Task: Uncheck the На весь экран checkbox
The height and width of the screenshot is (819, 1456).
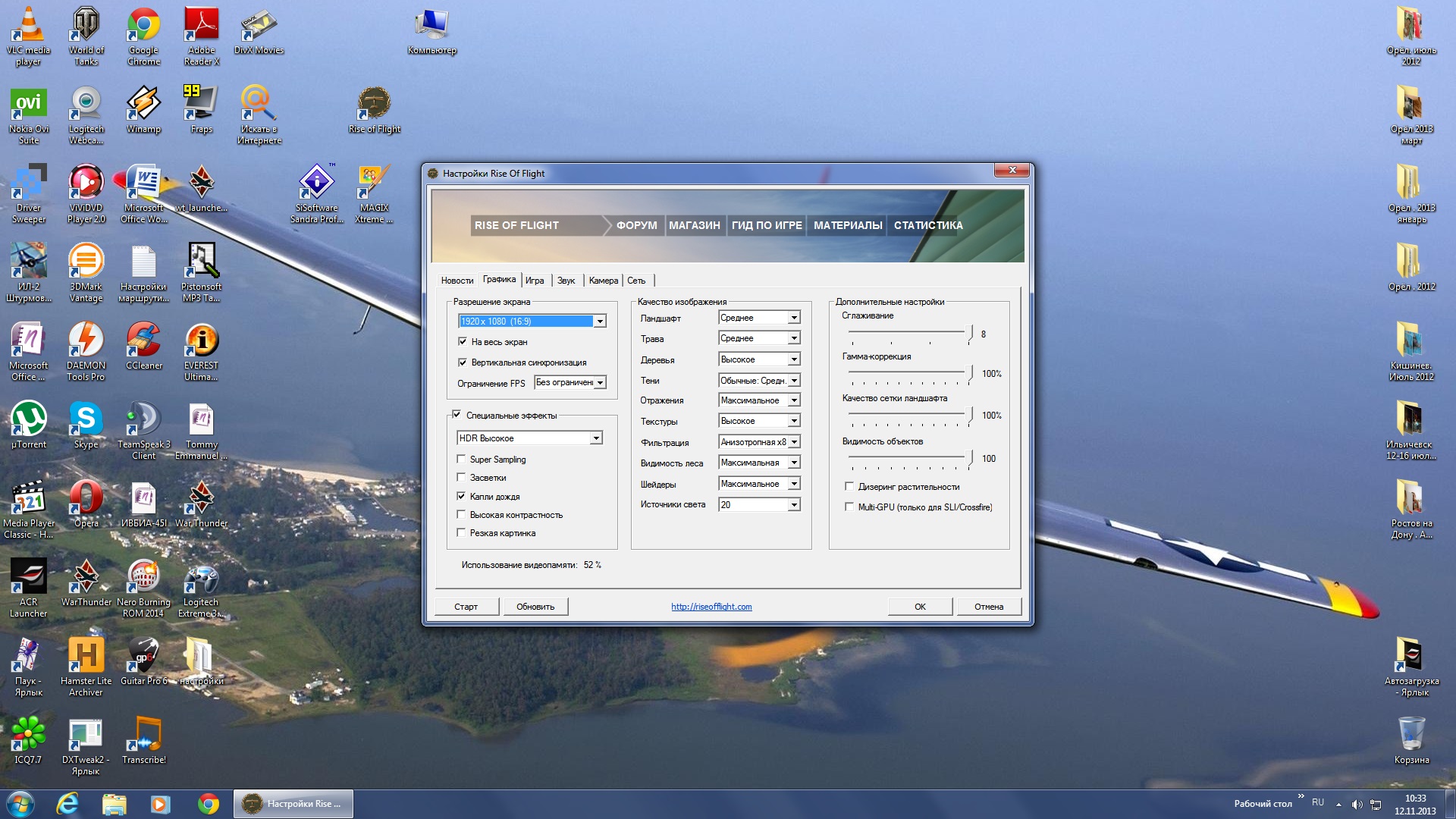Action: [x=463, y=342]
